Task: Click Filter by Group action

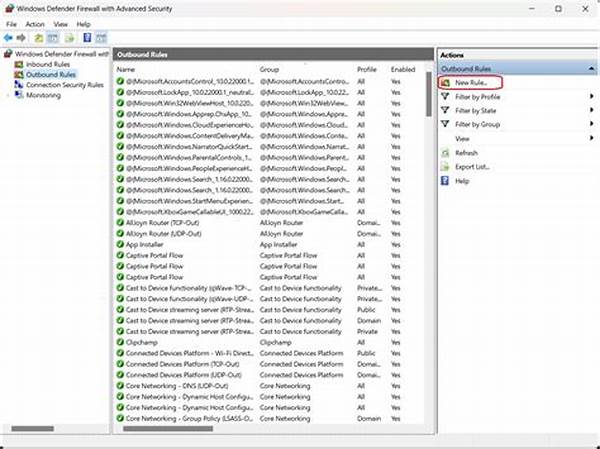Action: [x=478, y=124]
